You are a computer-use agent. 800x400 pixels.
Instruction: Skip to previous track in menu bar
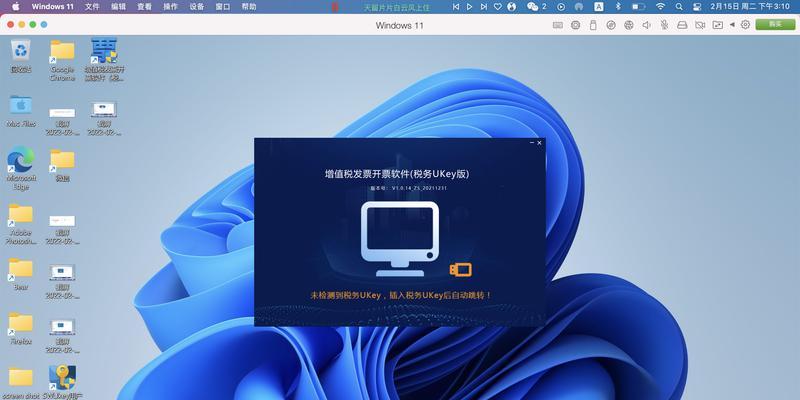456,7
